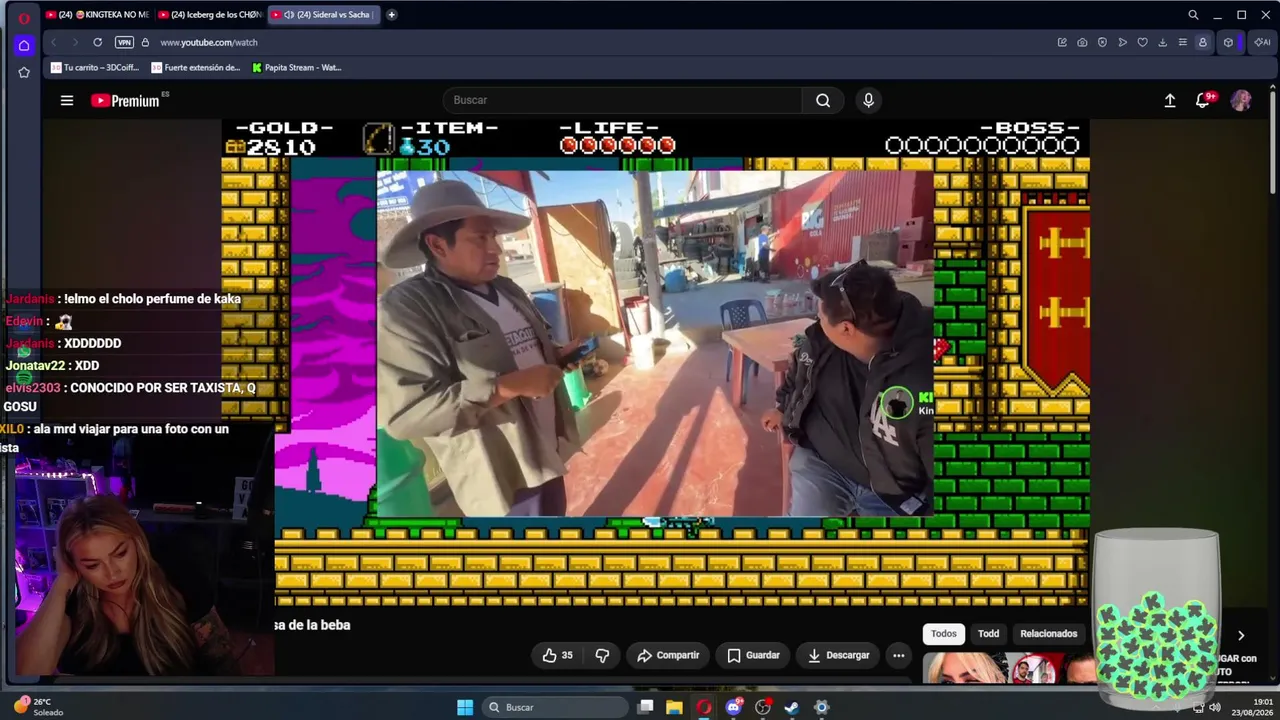1280x720 pixels.
Task: Select the Sideral vs Sacha tab
Action: coord(323,15)
